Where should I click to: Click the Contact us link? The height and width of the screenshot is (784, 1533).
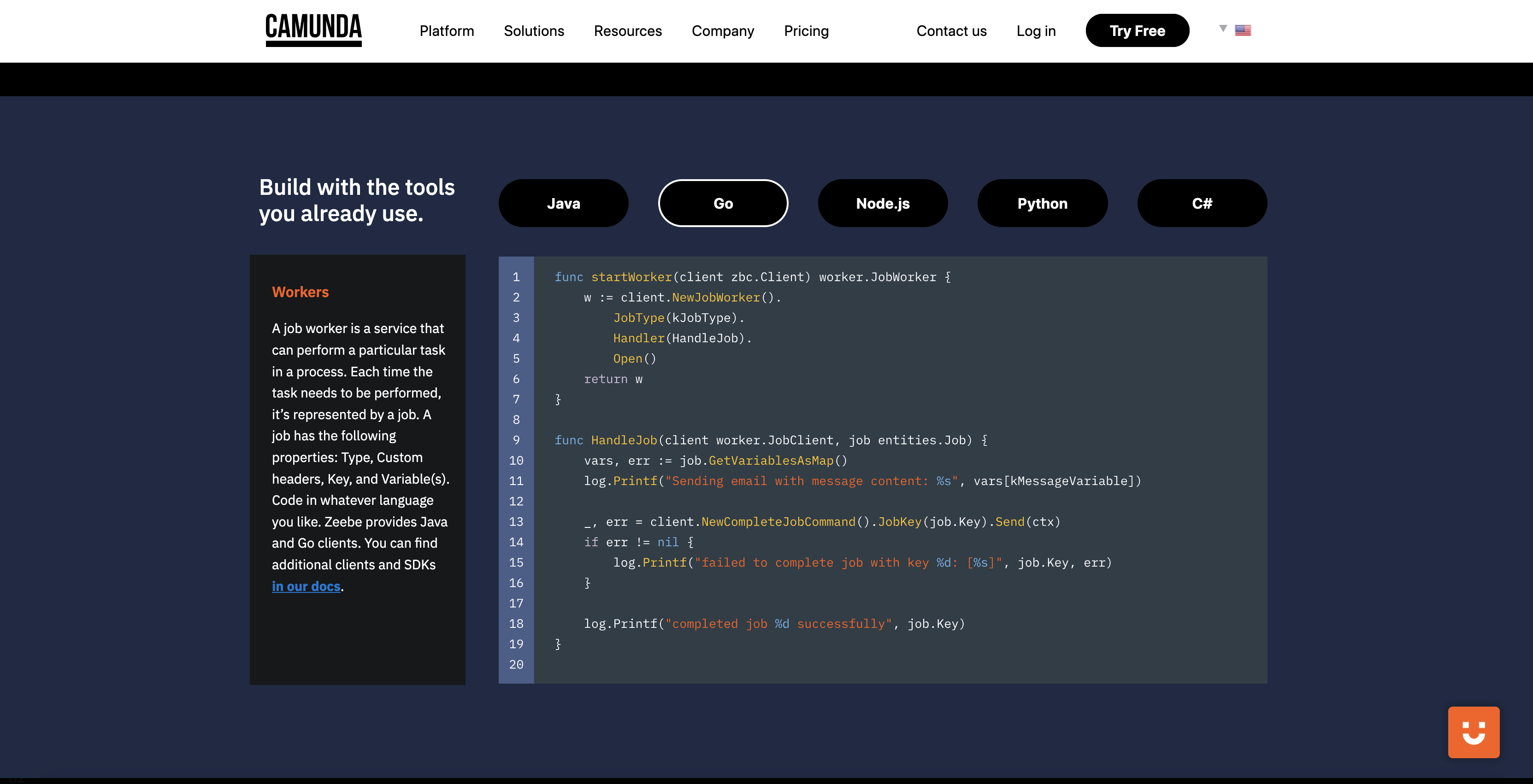coord(951,31)
